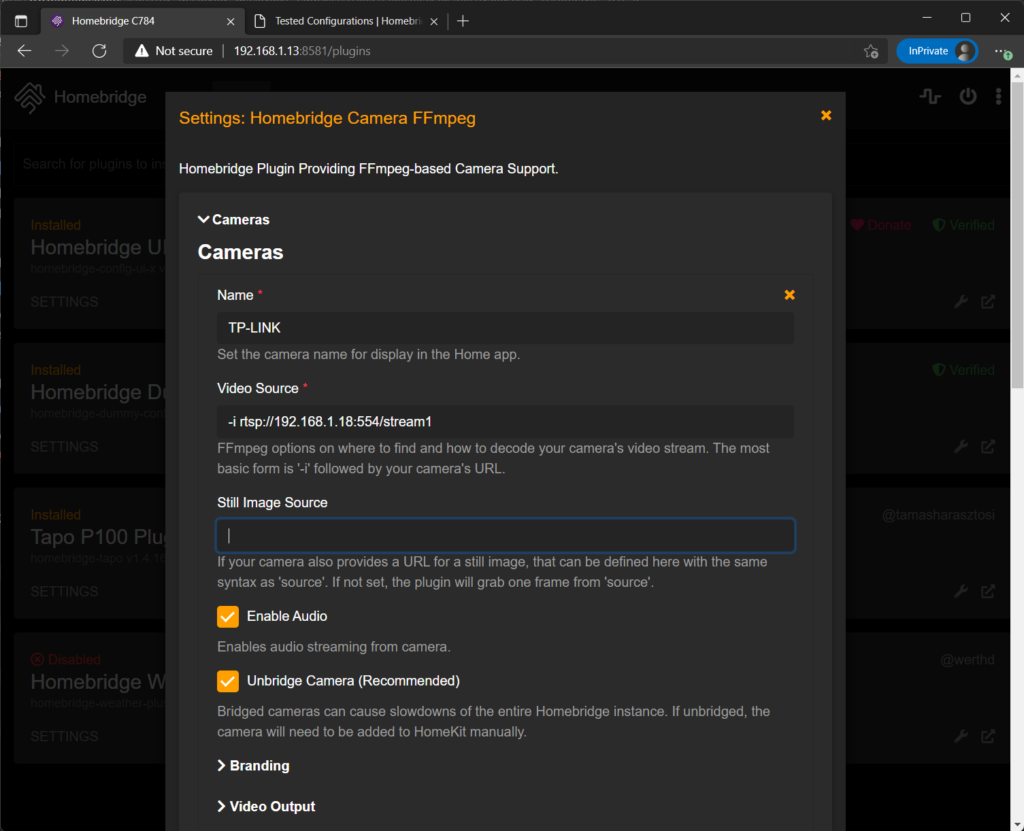Image resolution: width=1024 pixels, height=831 pixels.
Task: Go forward in browser history
Action: point(62,51)
